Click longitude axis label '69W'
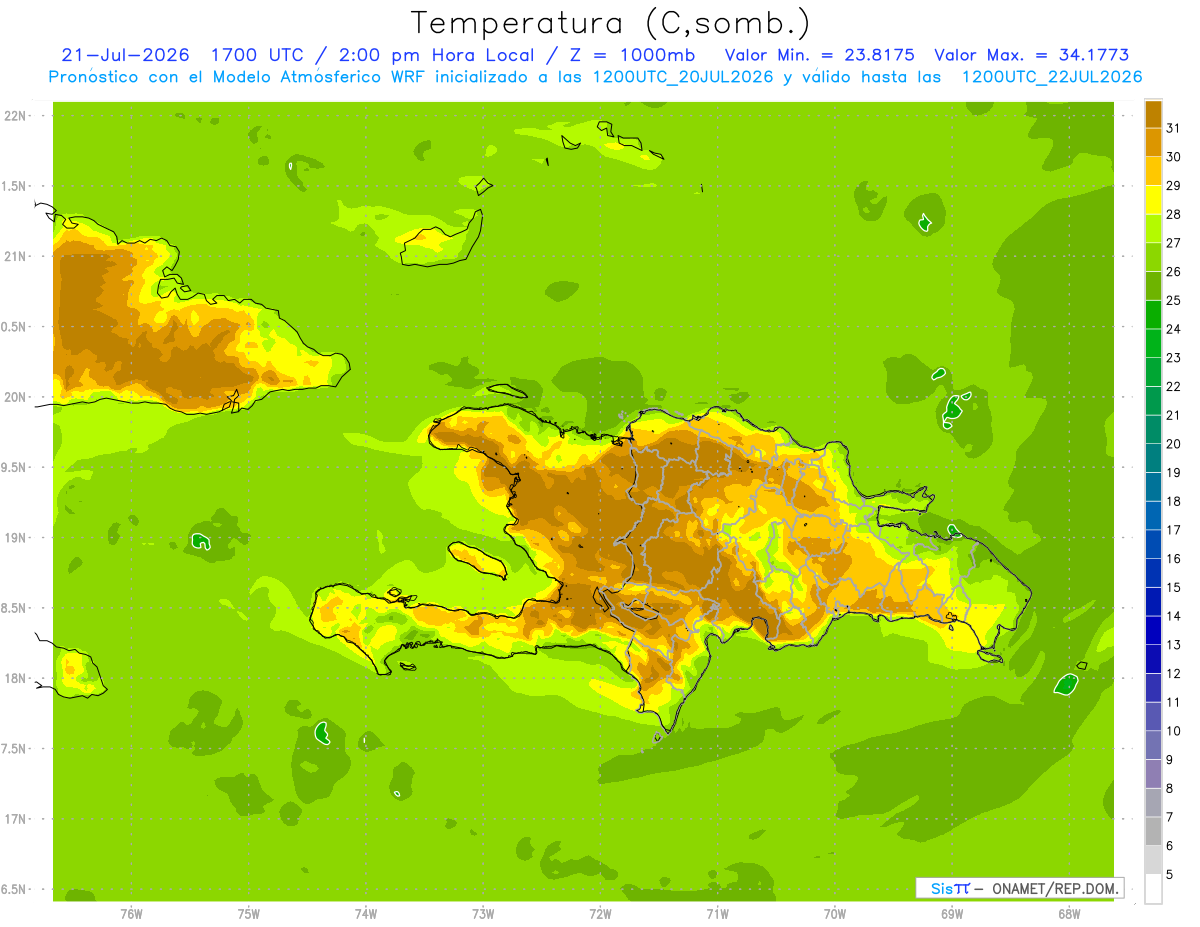 click(x=952, y=913)
